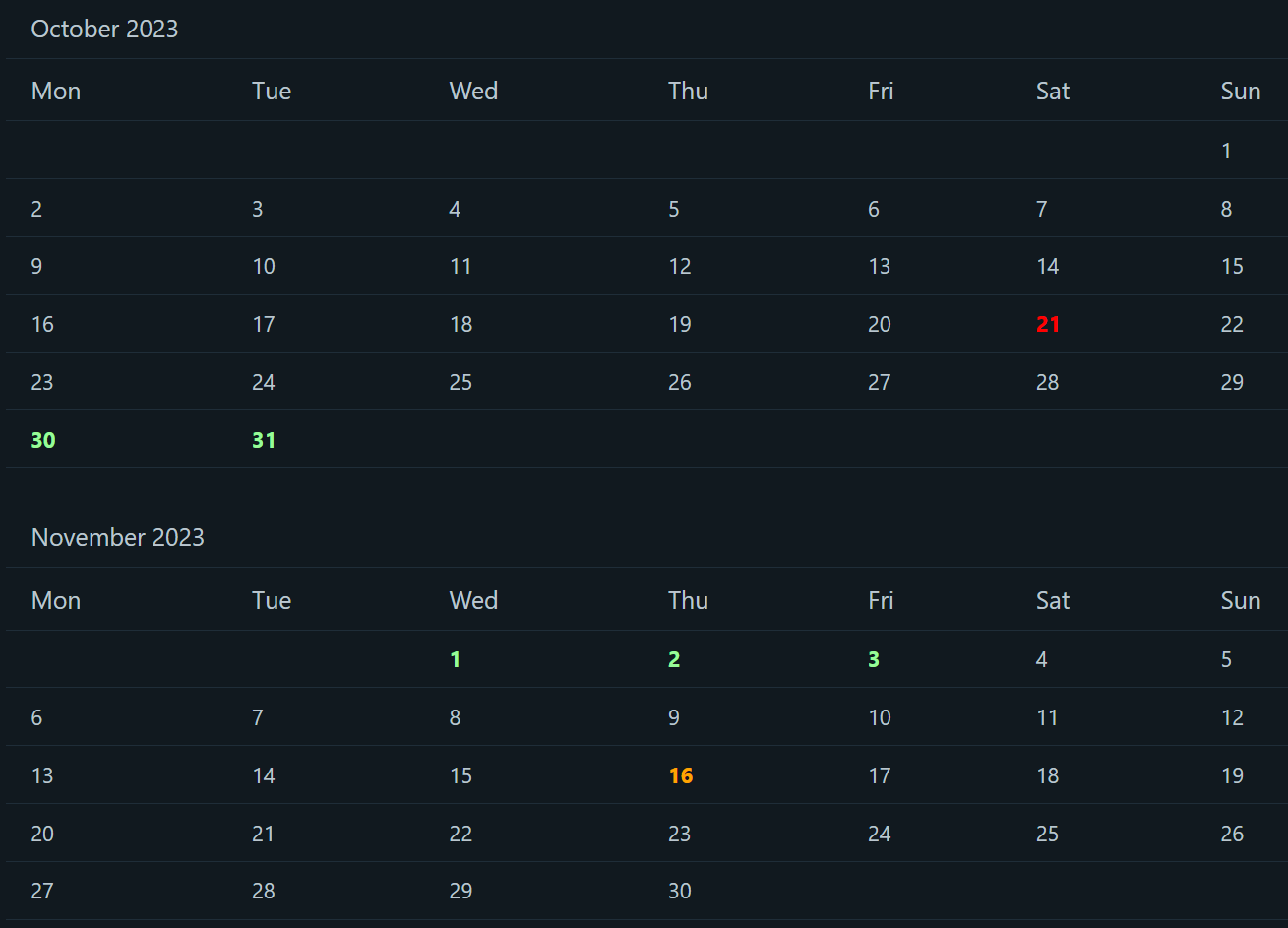Choose November 11 on Saturday

click(1048, 717)
